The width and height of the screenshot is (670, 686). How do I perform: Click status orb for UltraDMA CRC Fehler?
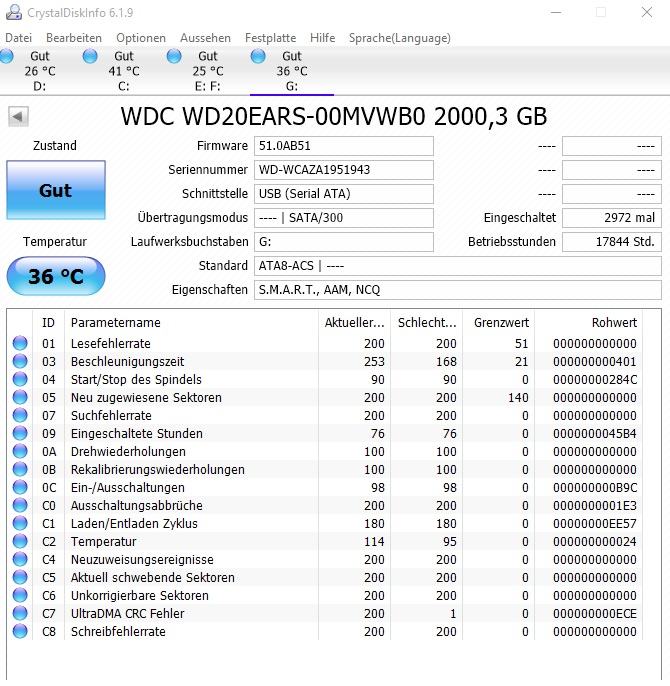pos(20,613)
